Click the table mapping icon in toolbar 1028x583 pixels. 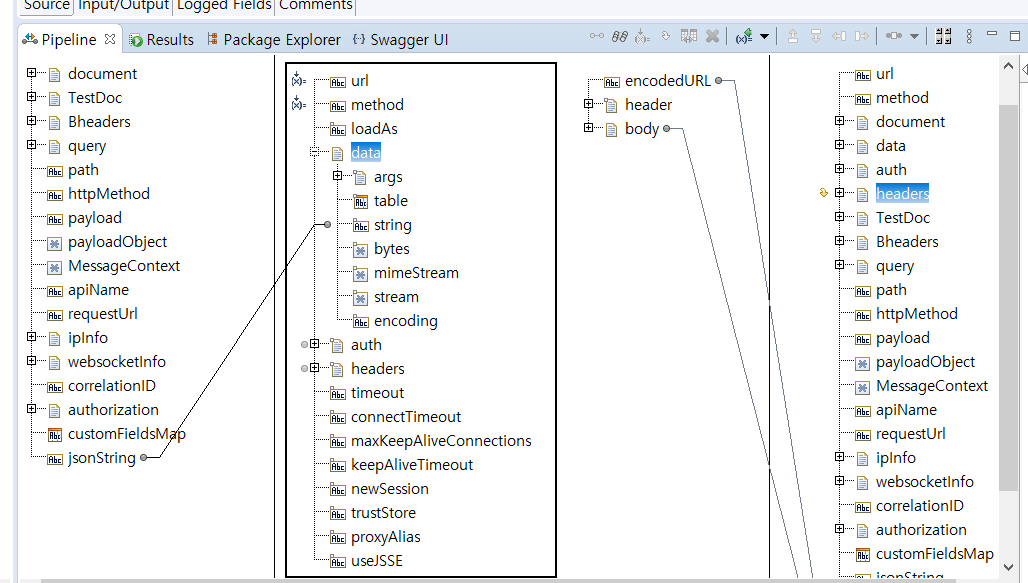pyautogui.click(x=689, y=37)
